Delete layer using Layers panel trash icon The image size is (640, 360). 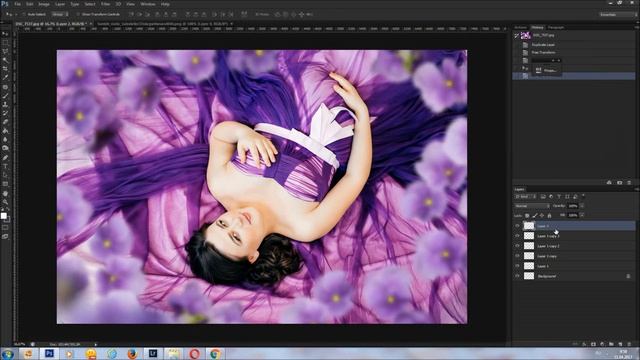pos(629,344)
